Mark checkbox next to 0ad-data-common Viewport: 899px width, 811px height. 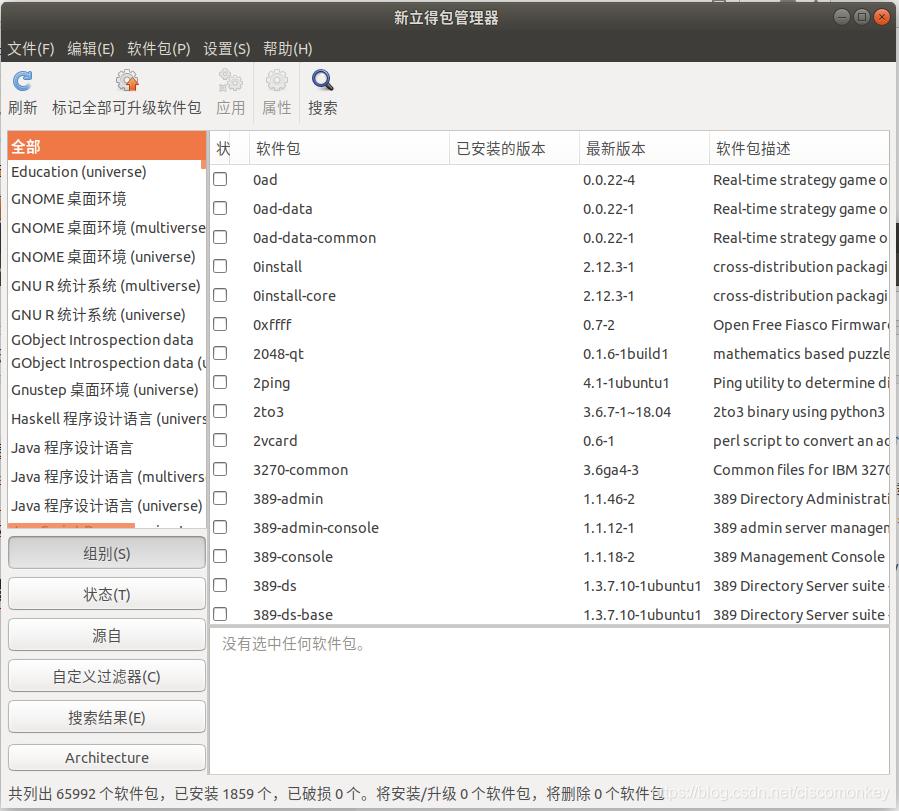point(220,237)
